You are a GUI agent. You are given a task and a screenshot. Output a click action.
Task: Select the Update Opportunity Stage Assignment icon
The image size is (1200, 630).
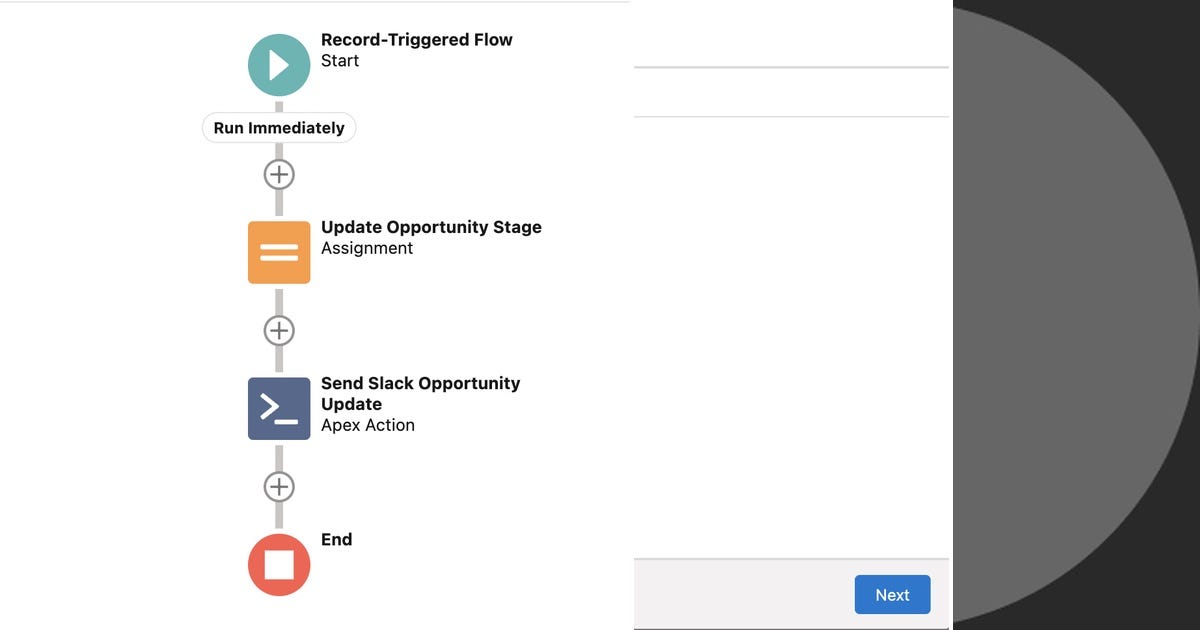click(x=278, y=251)
